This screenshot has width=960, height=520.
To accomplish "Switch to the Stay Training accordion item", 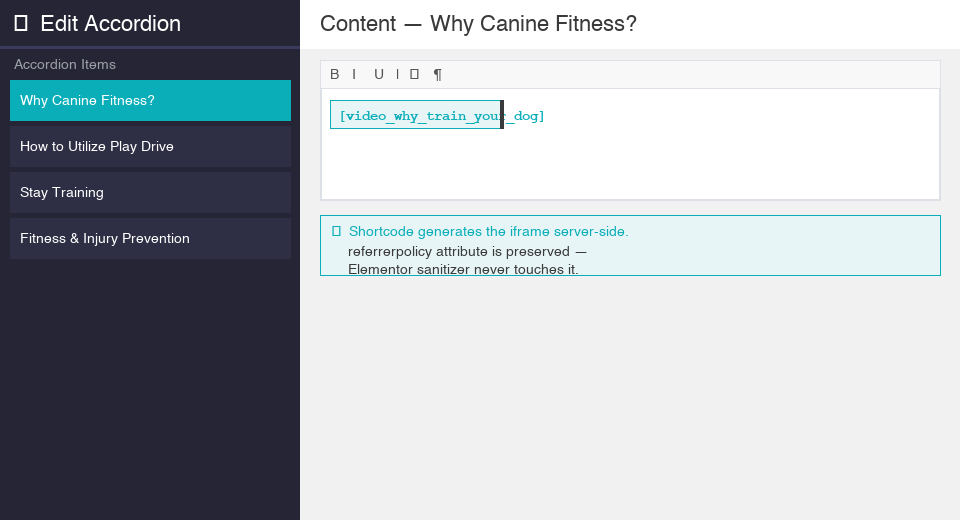I will pyautogui.click(x=150, y=193).
